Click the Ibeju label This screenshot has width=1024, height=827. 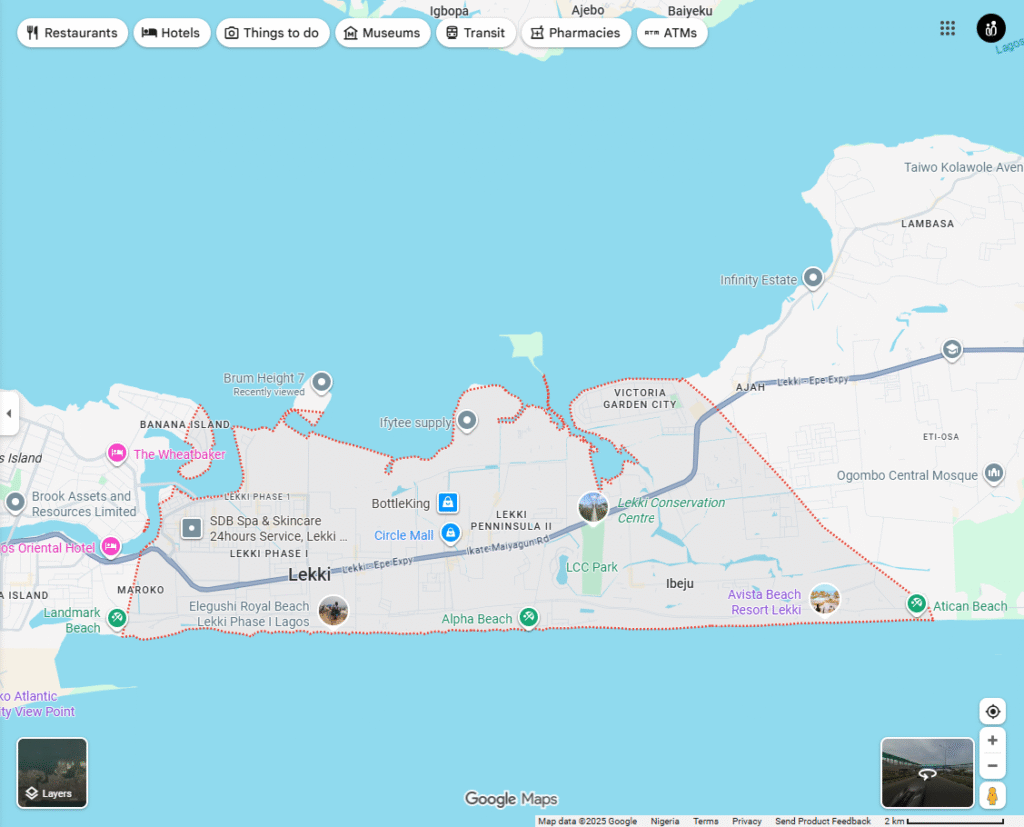click(x=680, y=583)
